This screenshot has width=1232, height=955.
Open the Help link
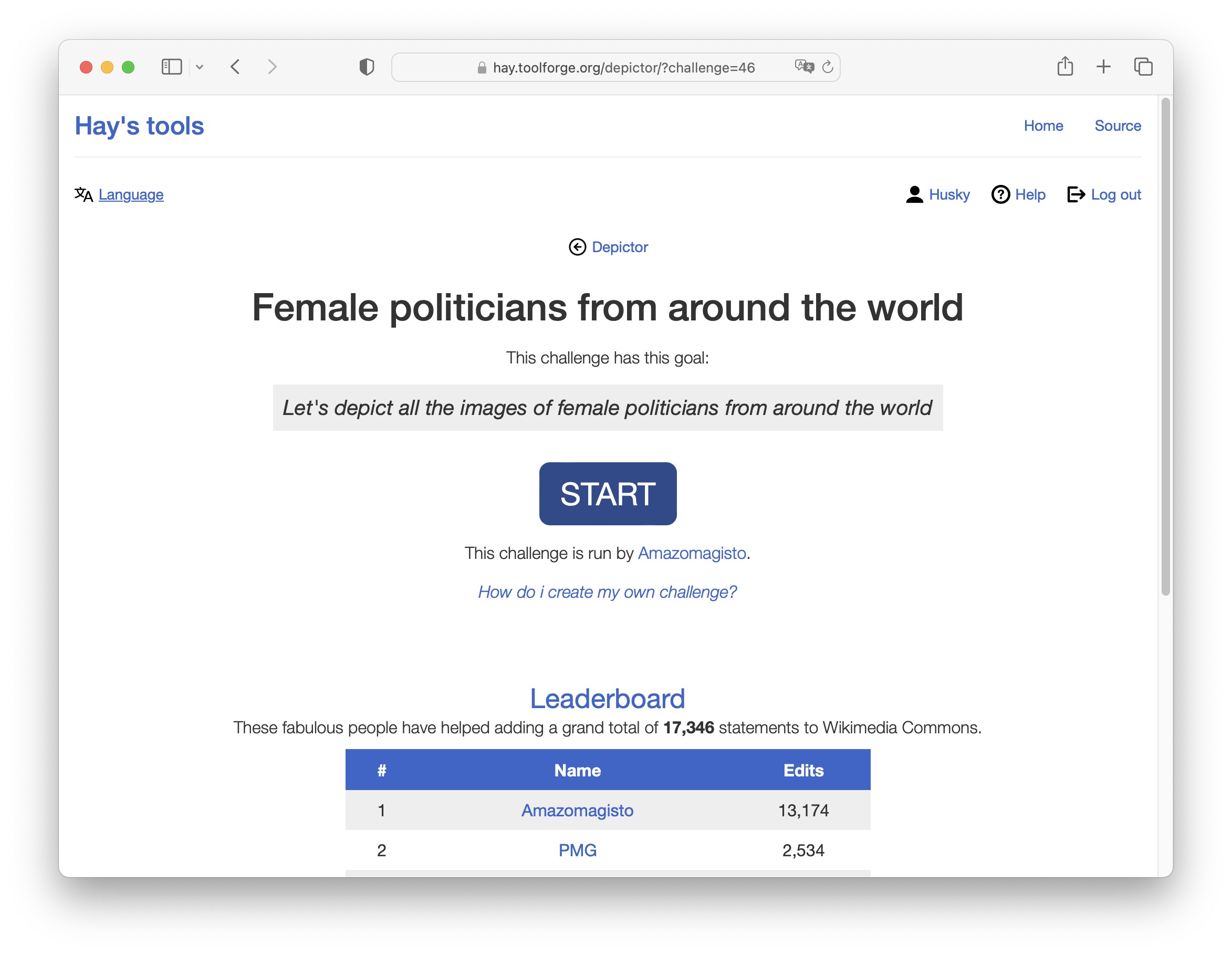[x=1030, y=195]
